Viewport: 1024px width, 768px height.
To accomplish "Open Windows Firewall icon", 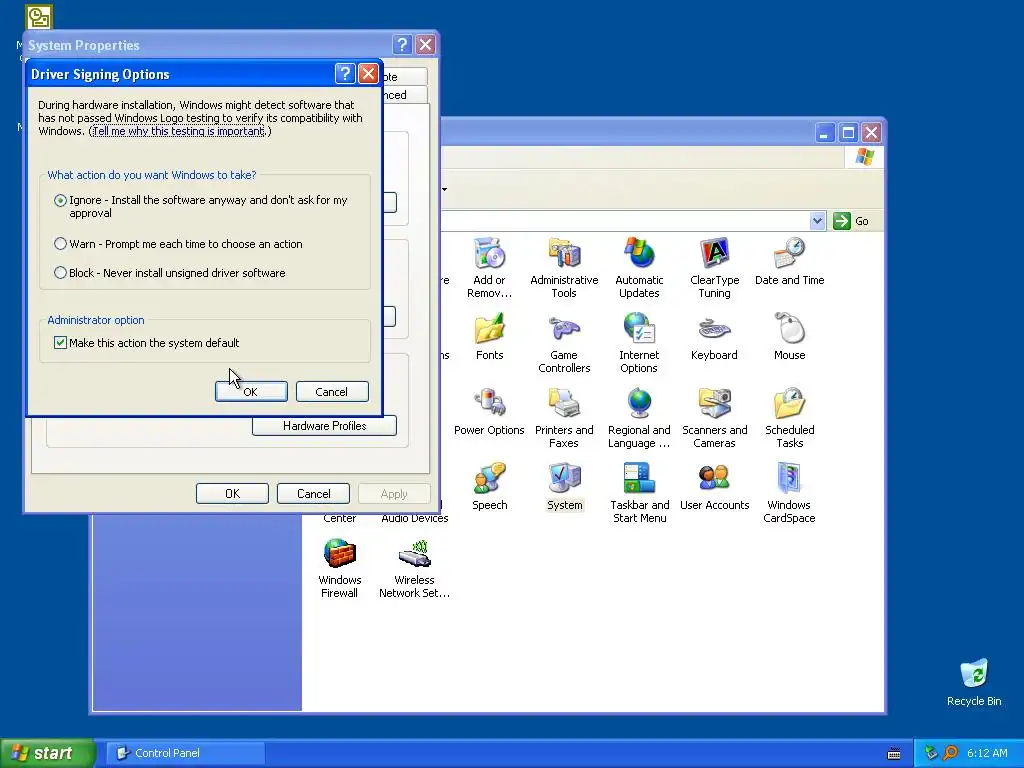I will 340,554.
